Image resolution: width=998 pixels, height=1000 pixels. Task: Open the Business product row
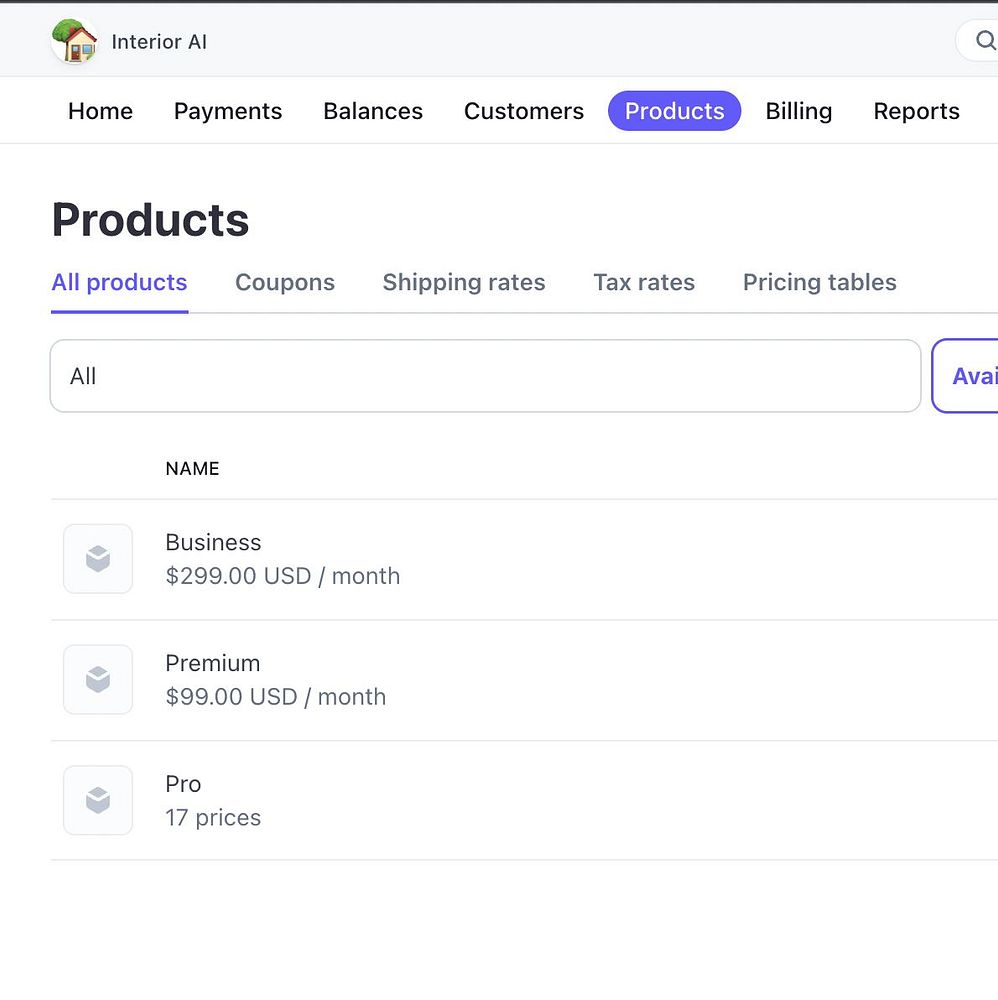pyautogui.click(x=213, y=543)
